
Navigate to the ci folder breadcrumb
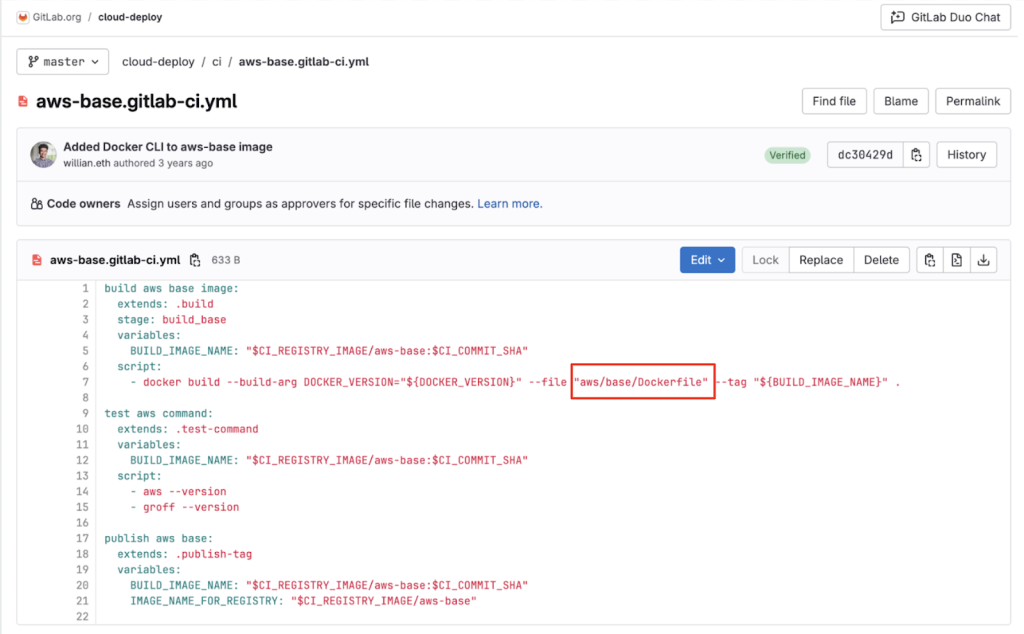click(216, 61)
